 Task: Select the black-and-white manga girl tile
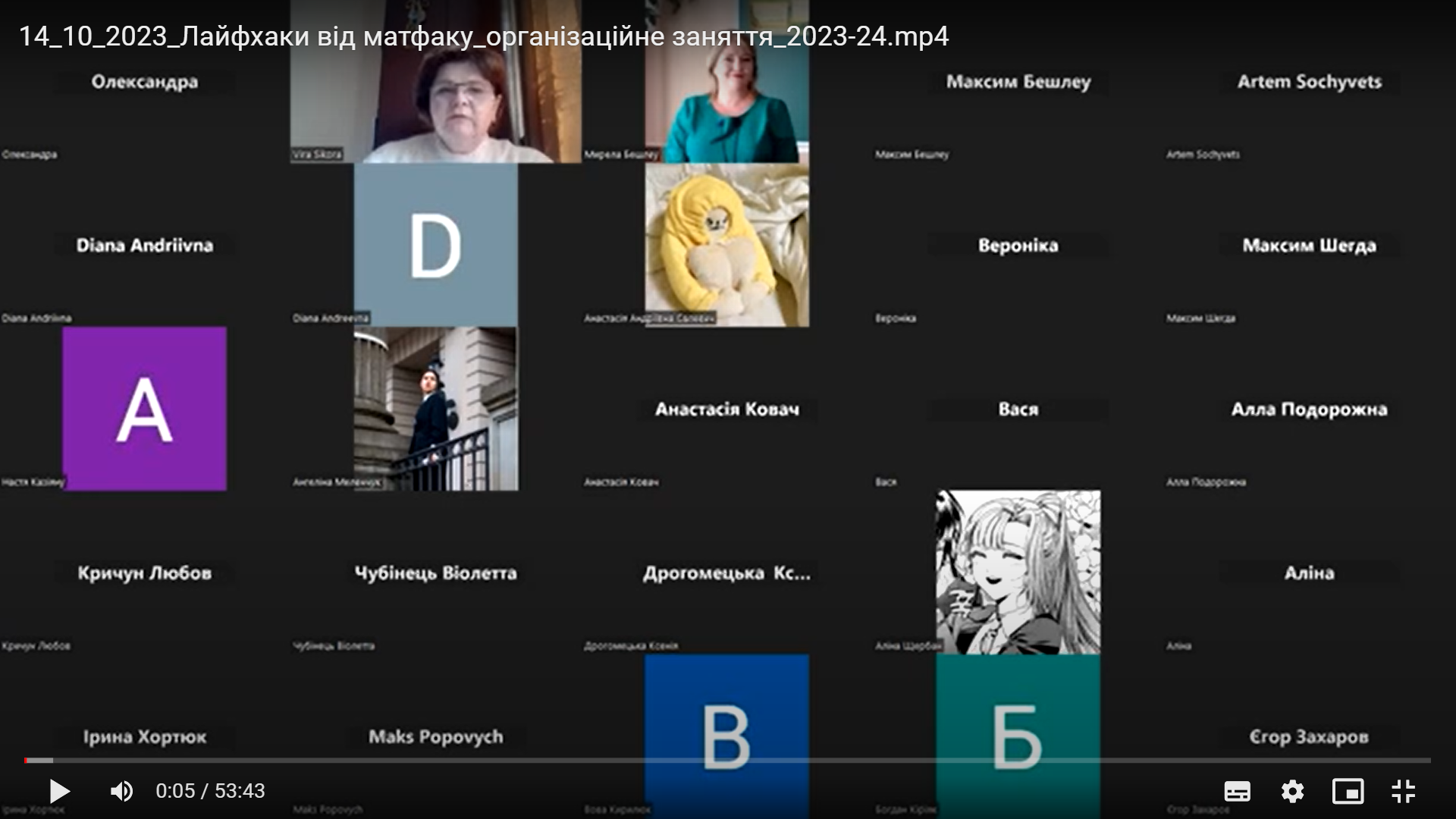(1018, 572)
